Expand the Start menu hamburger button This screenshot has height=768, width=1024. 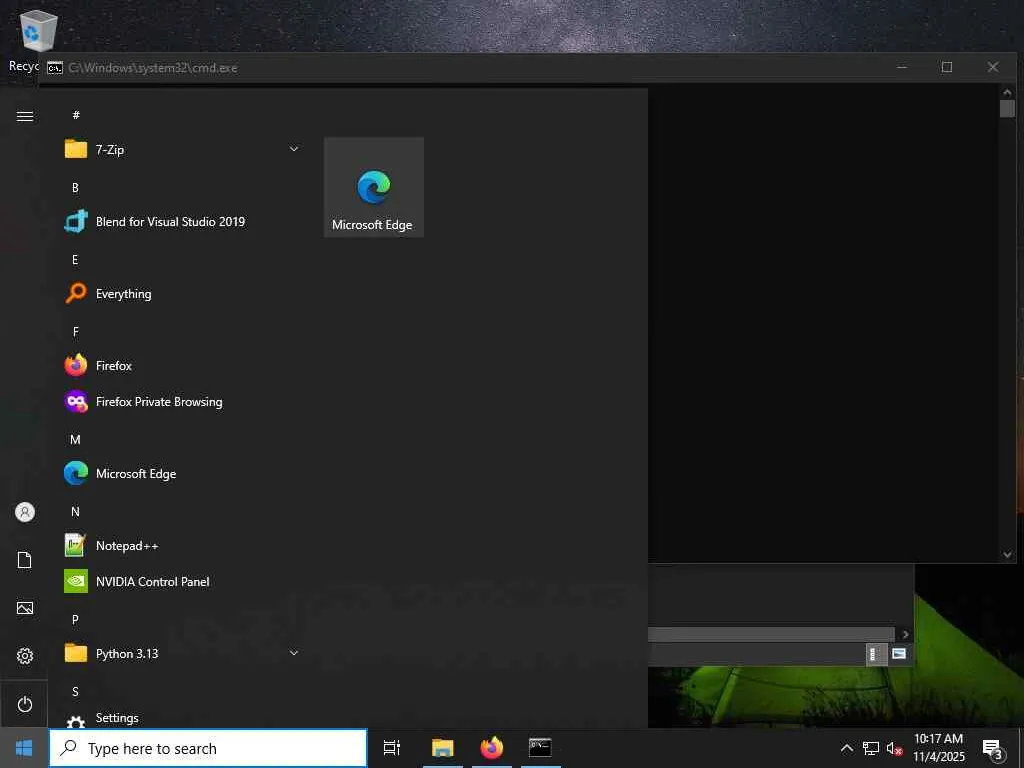pyautogui.click(x=25, y=116)
